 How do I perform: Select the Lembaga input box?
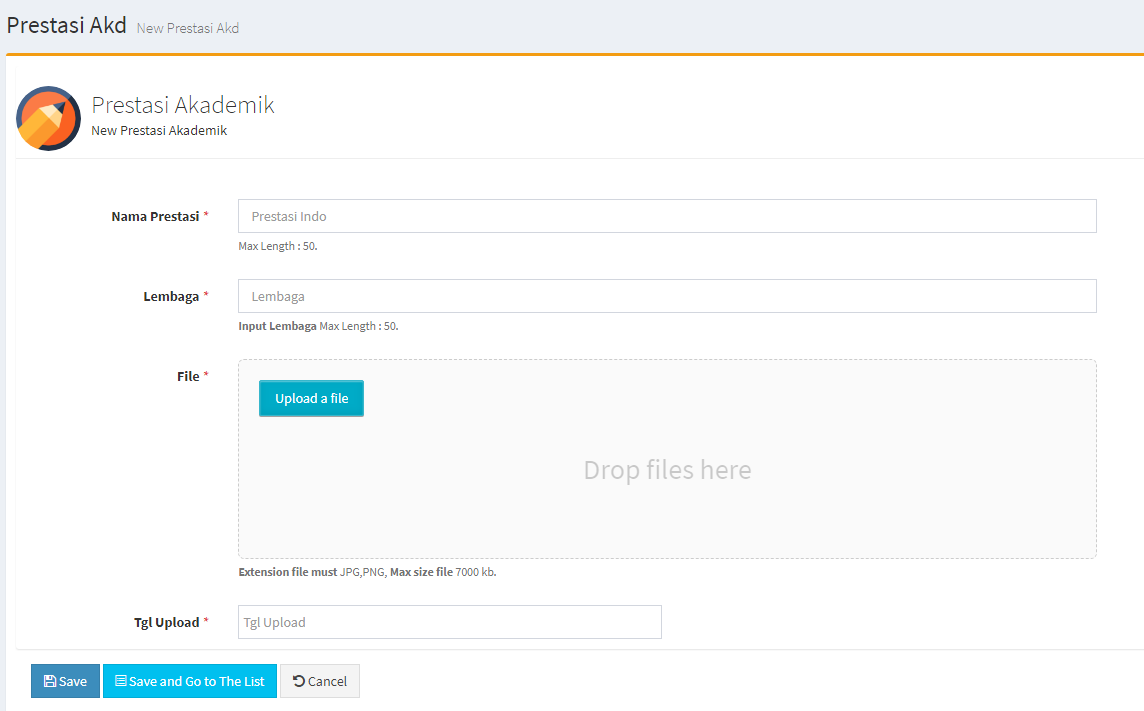point(667,296)
